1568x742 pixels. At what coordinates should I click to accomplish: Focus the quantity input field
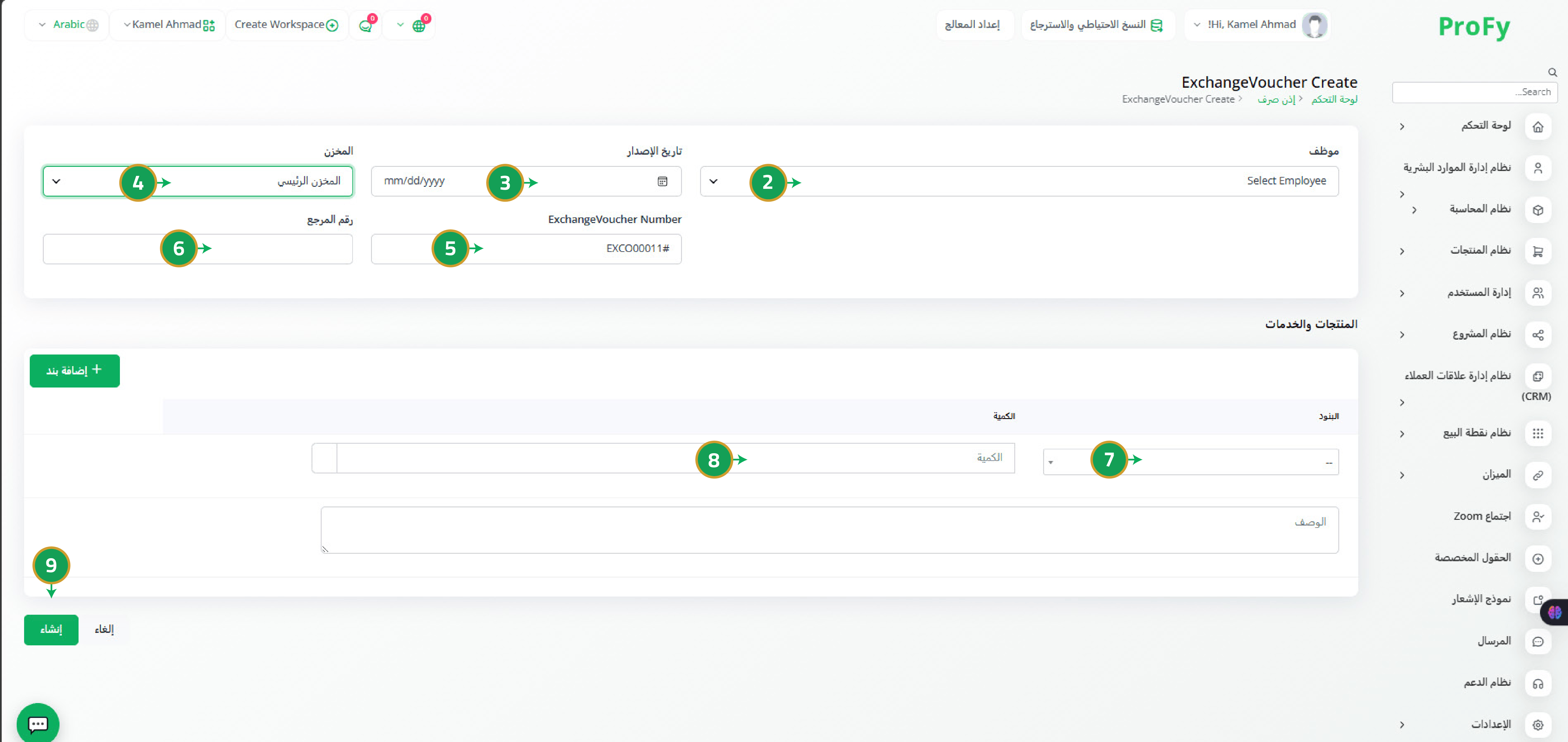coord(676,458)
